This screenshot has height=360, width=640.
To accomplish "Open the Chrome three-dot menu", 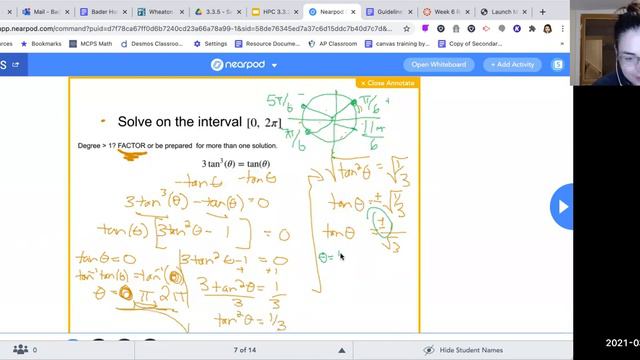I will point(562,29).
